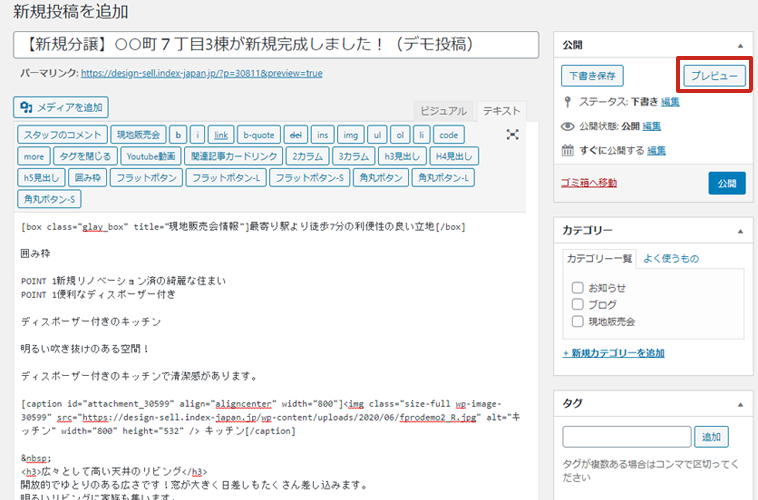Screen dimensions: 758x500
Task: Click the b (bold) quicktag button
Action: tap(177, 135)
